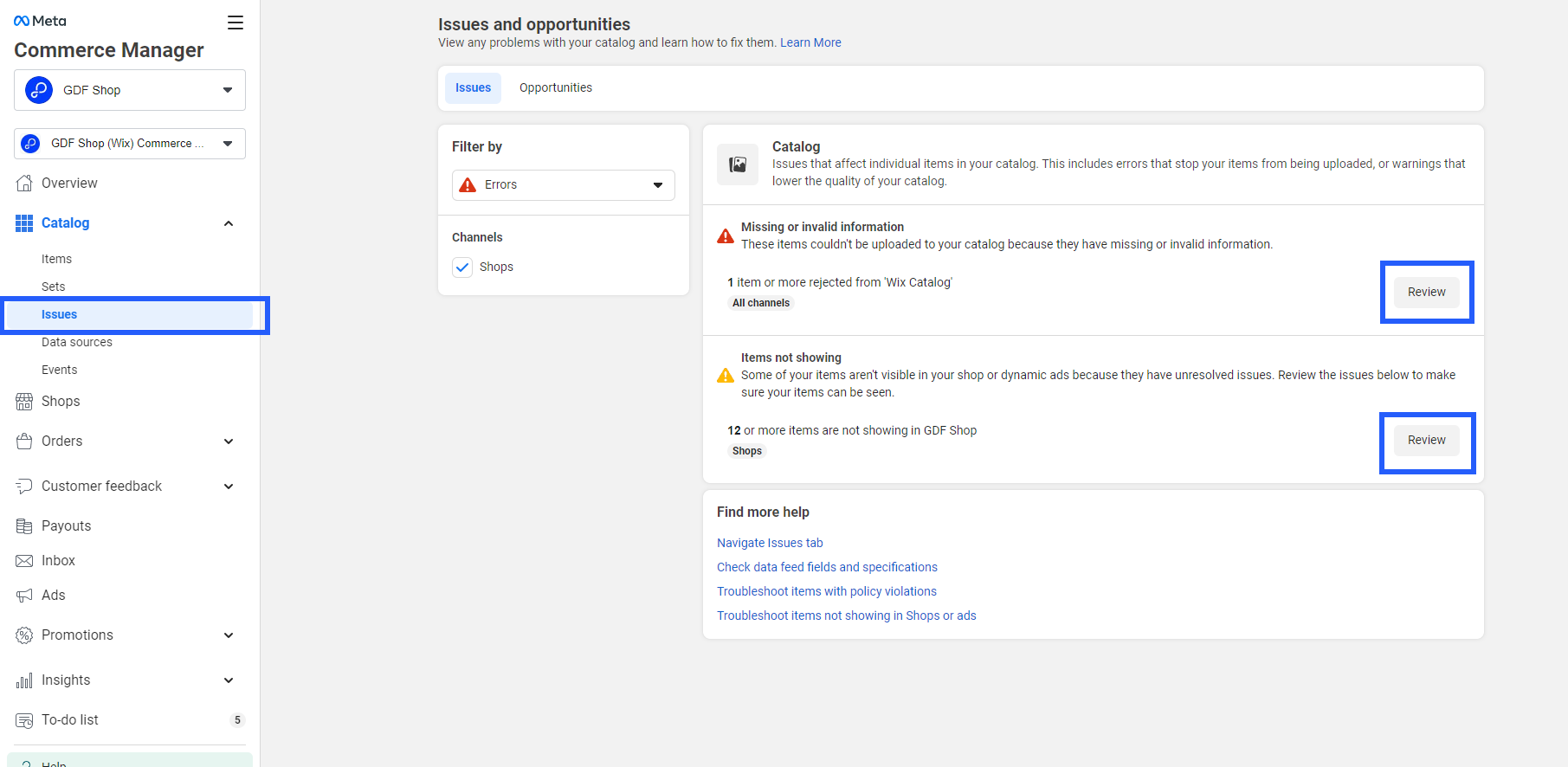Expand the Insights section chevron
This screenshot has height=767, width=1568.
pyautogui.click(x=229, y=680)
